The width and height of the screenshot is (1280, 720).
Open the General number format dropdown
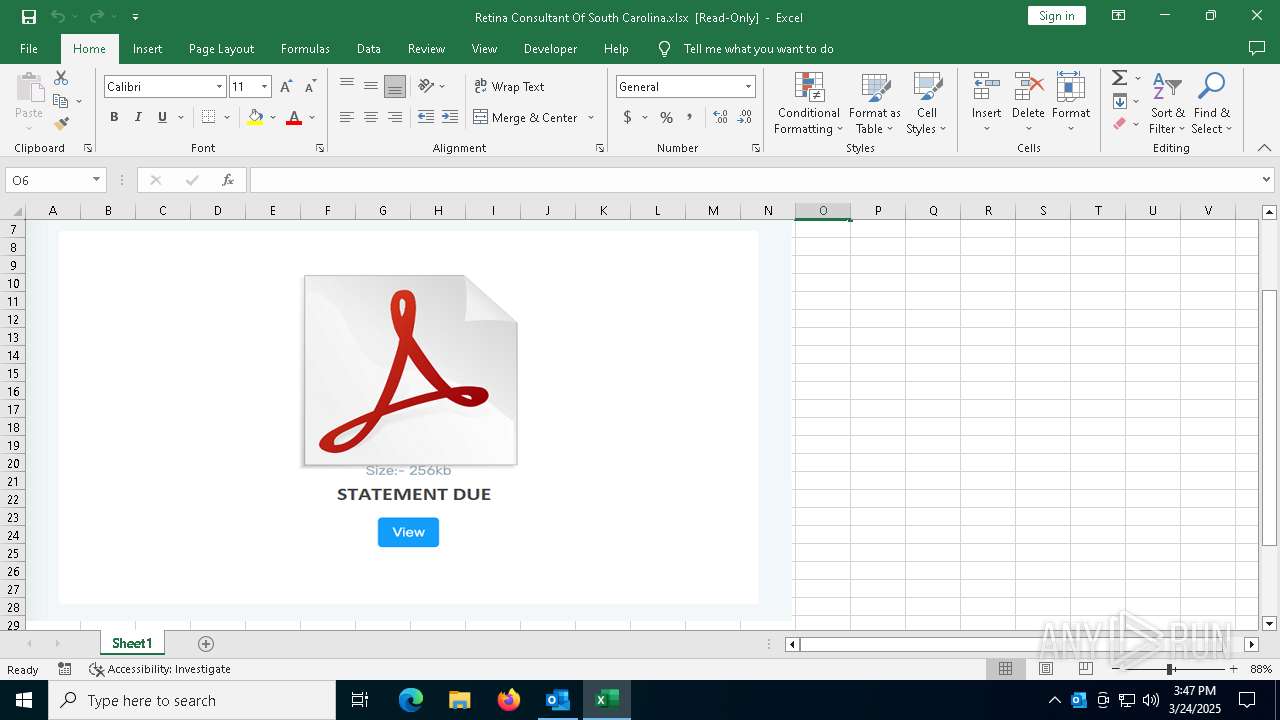(747, 87)
